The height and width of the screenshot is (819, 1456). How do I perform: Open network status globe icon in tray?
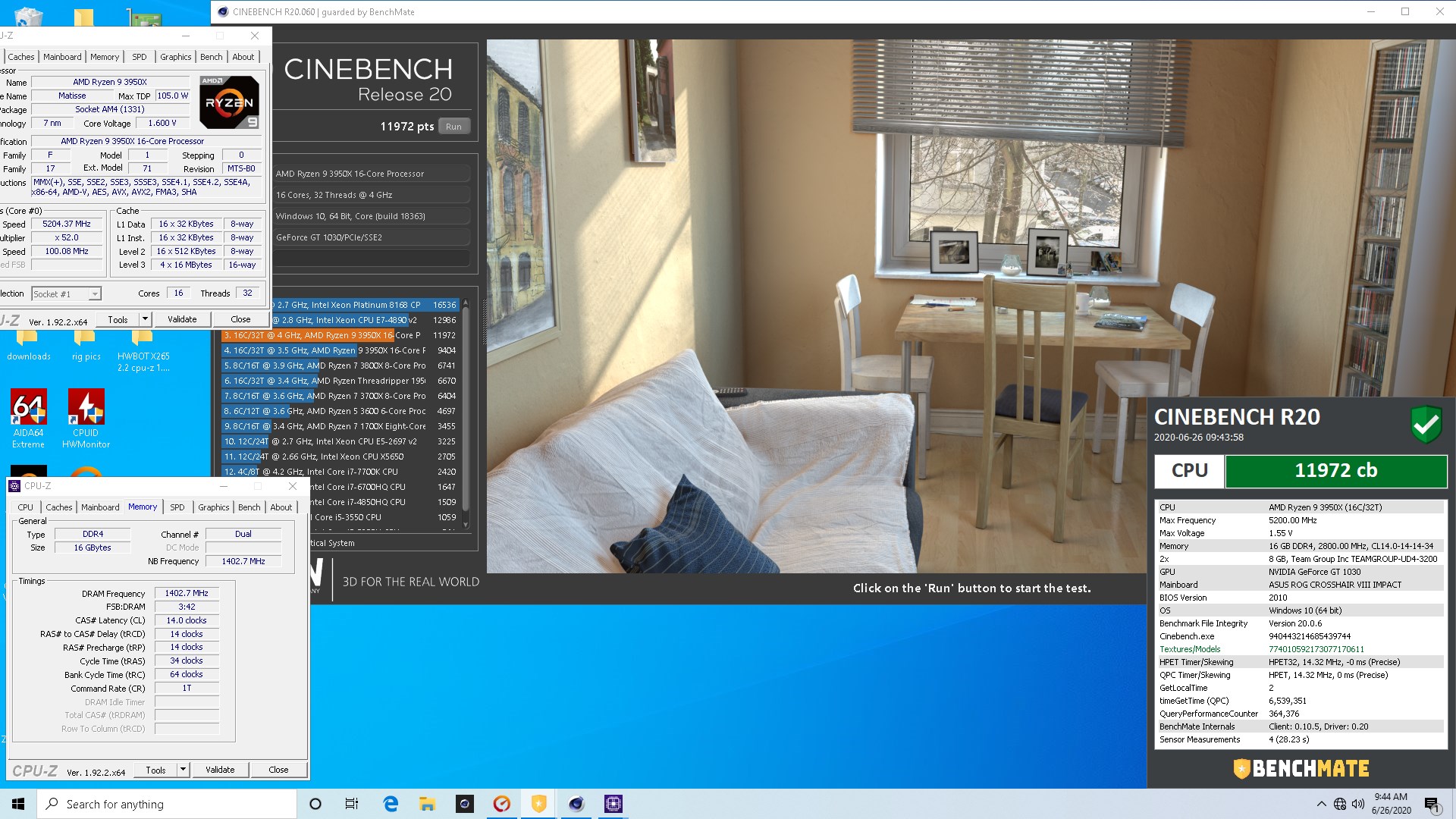[x=1340, y=804]
